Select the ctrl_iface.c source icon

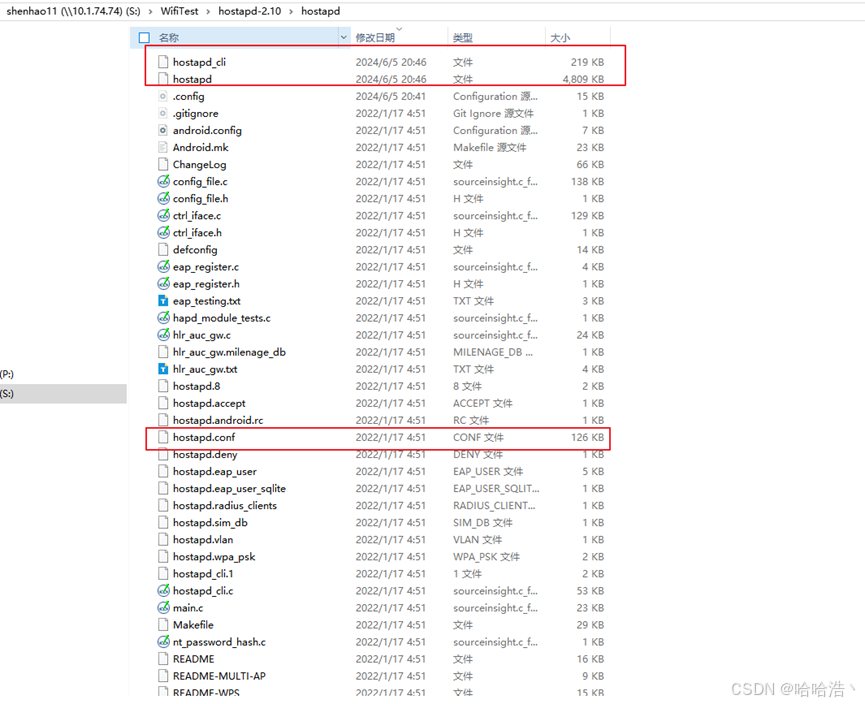pyautogui.click(x=163, y=216)
